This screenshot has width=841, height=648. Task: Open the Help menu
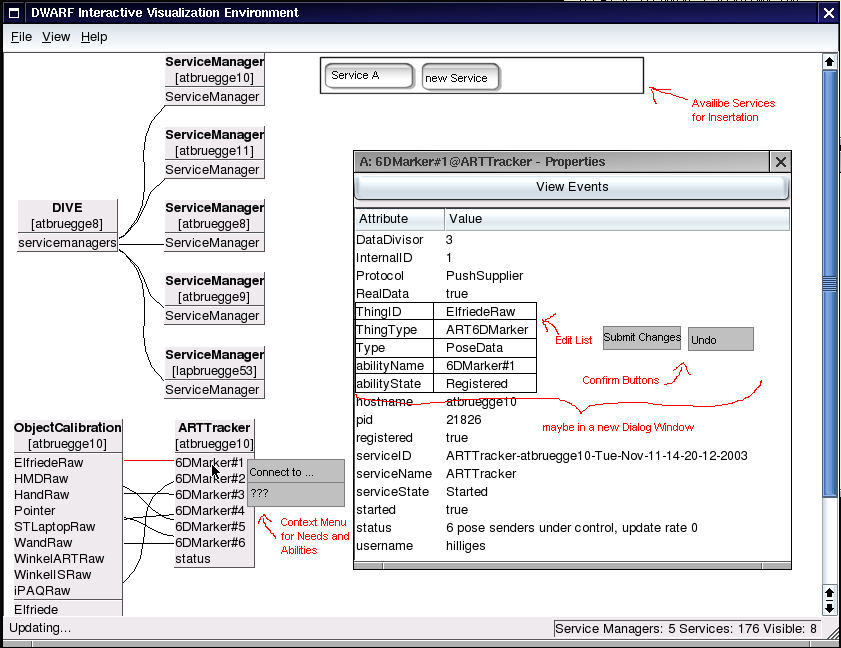pos(94,37)
